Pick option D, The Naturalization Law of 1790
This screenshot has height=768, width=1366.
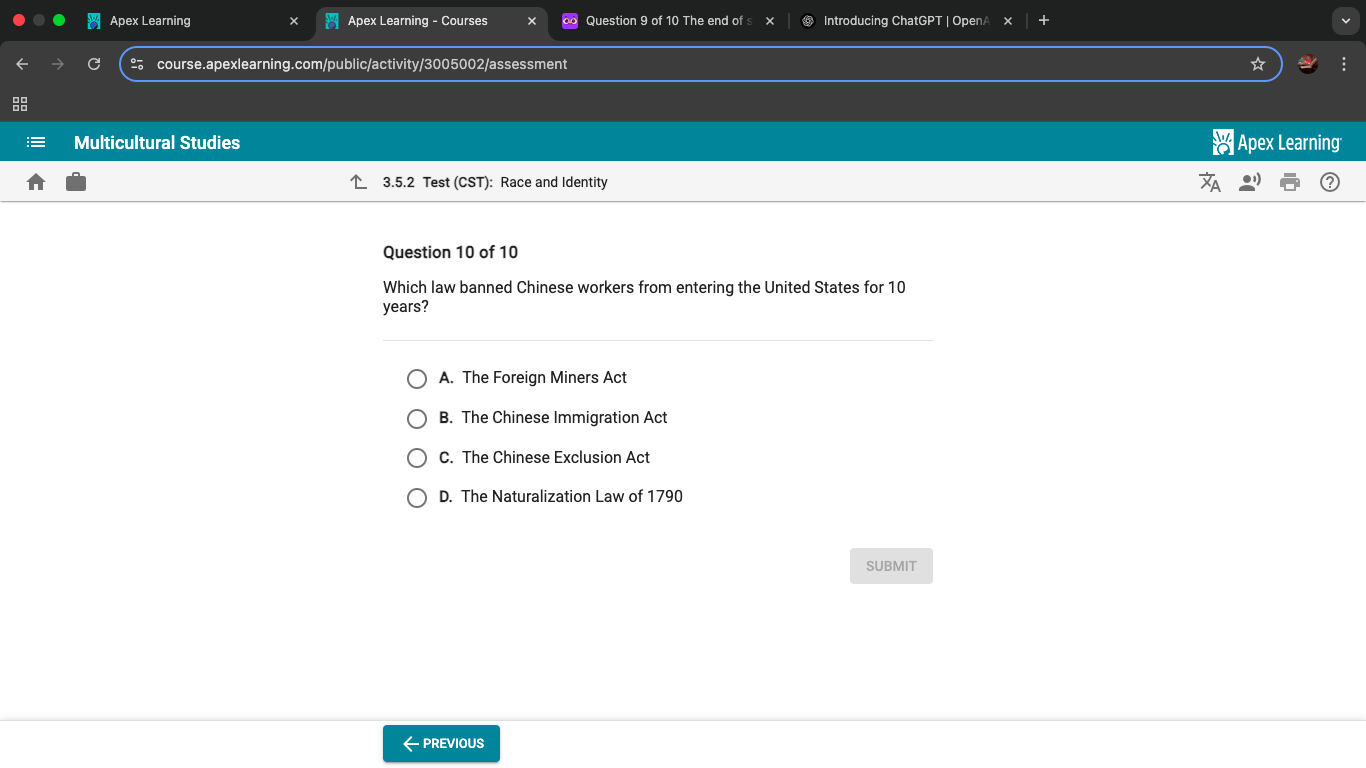point(417,498)
